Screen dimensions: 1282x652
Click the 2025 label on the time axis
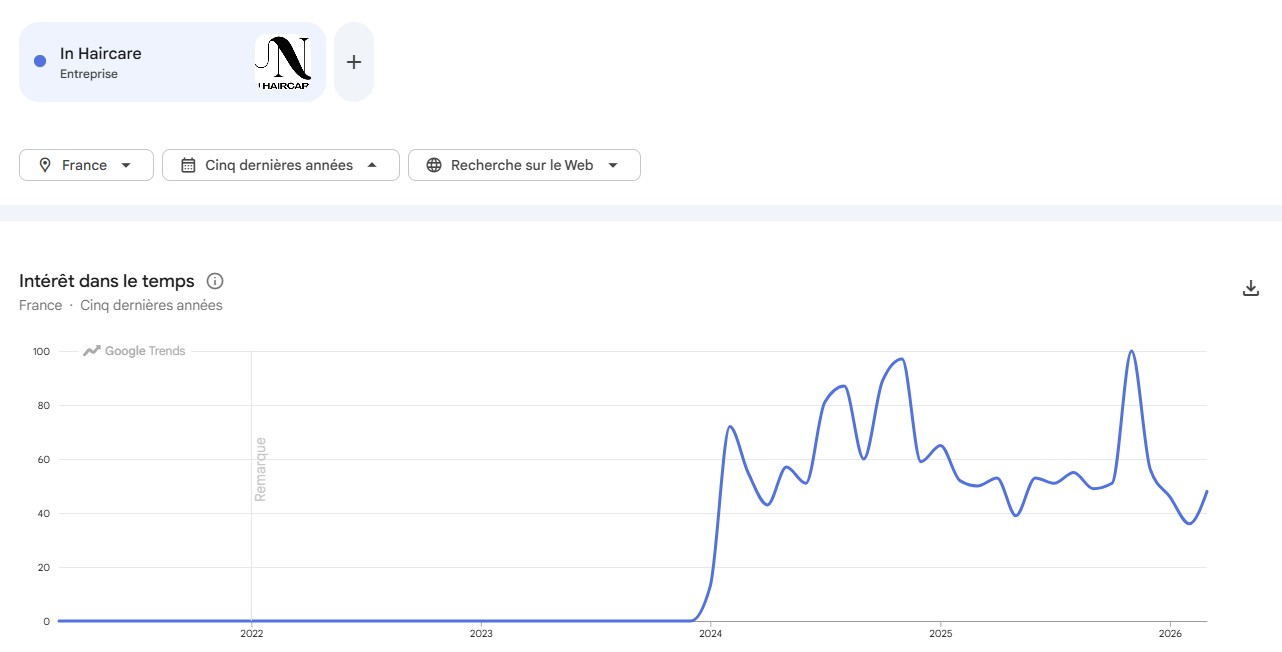940,633
